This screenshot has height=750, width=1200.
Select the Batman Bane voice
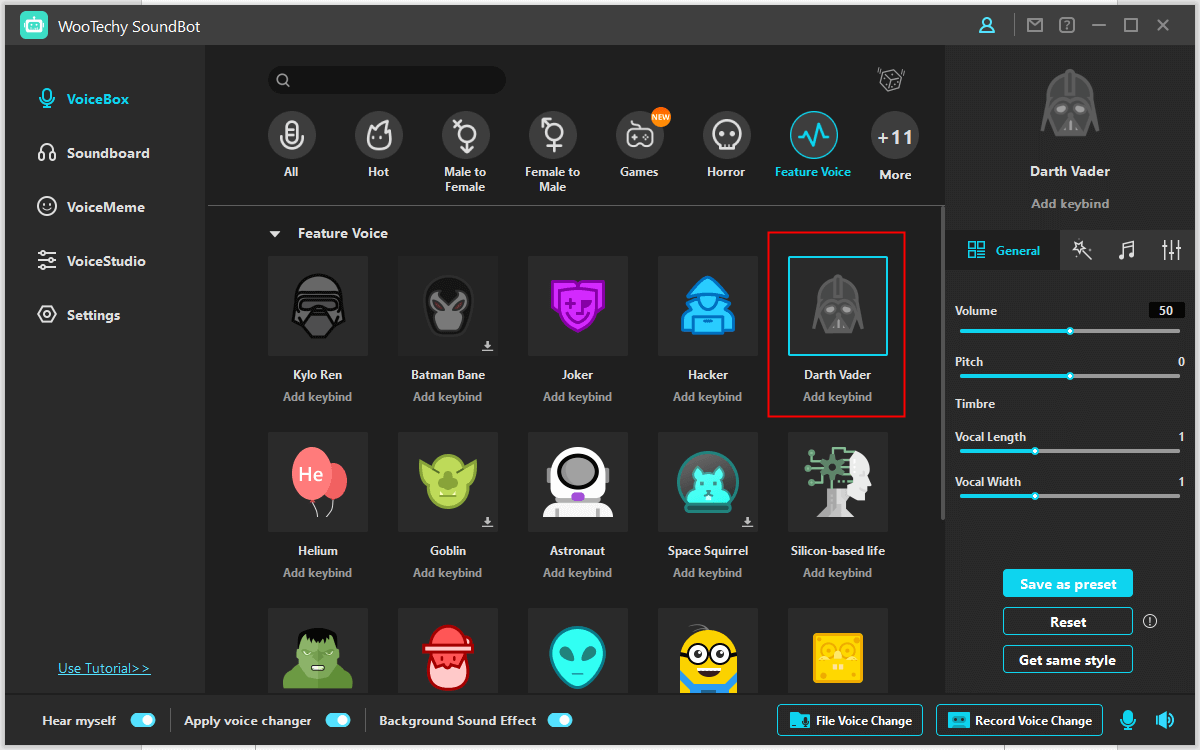coord(448,306)
